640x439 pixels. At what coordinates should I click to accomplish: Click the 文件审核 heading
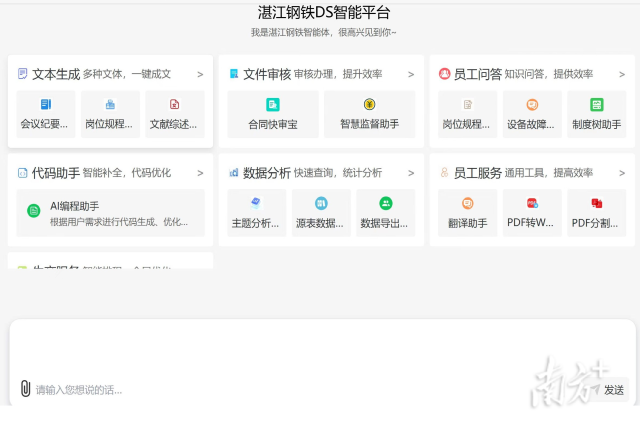[x=267, y=74]
